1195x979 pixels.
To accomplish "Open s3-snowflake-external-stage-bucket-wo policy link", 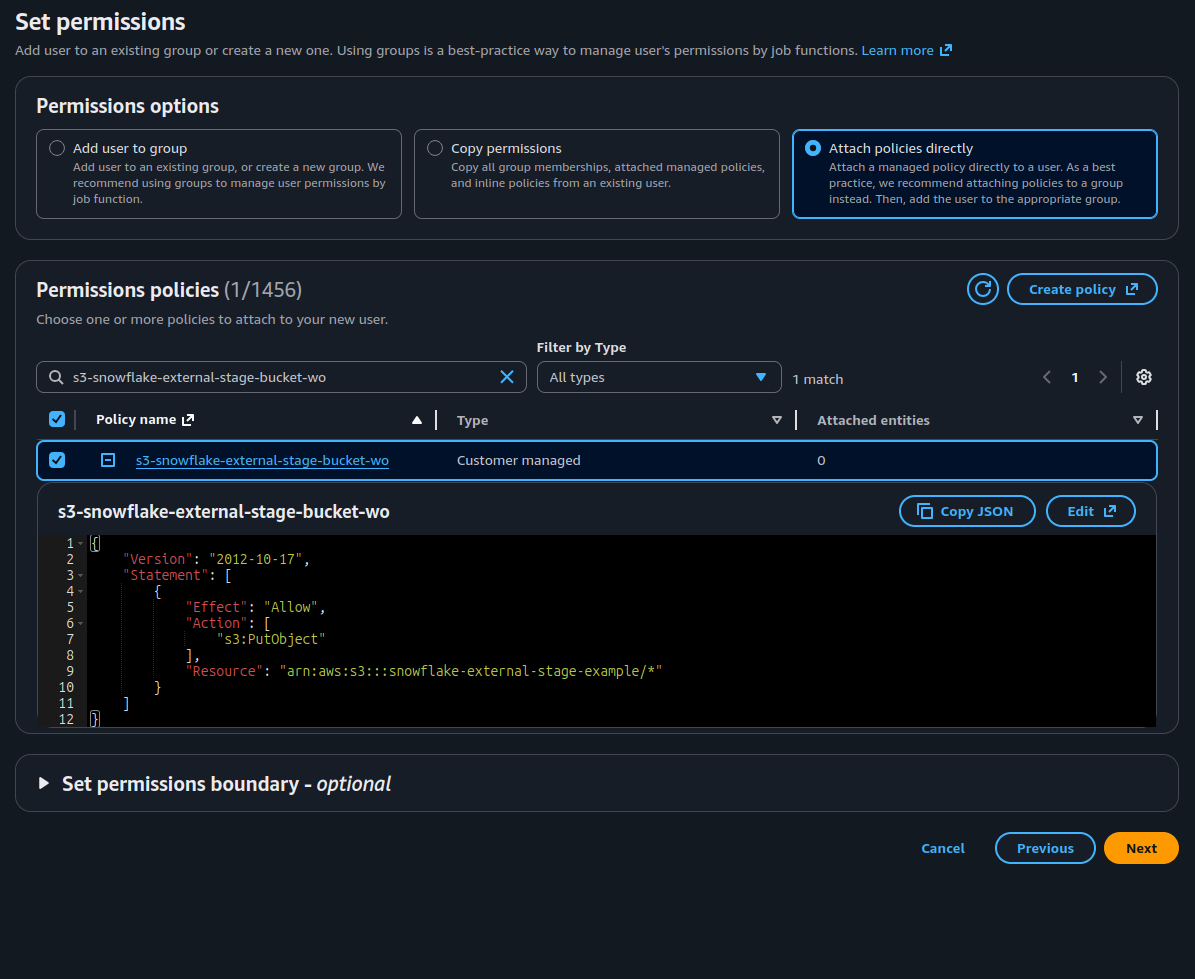I will pos(262,460).
